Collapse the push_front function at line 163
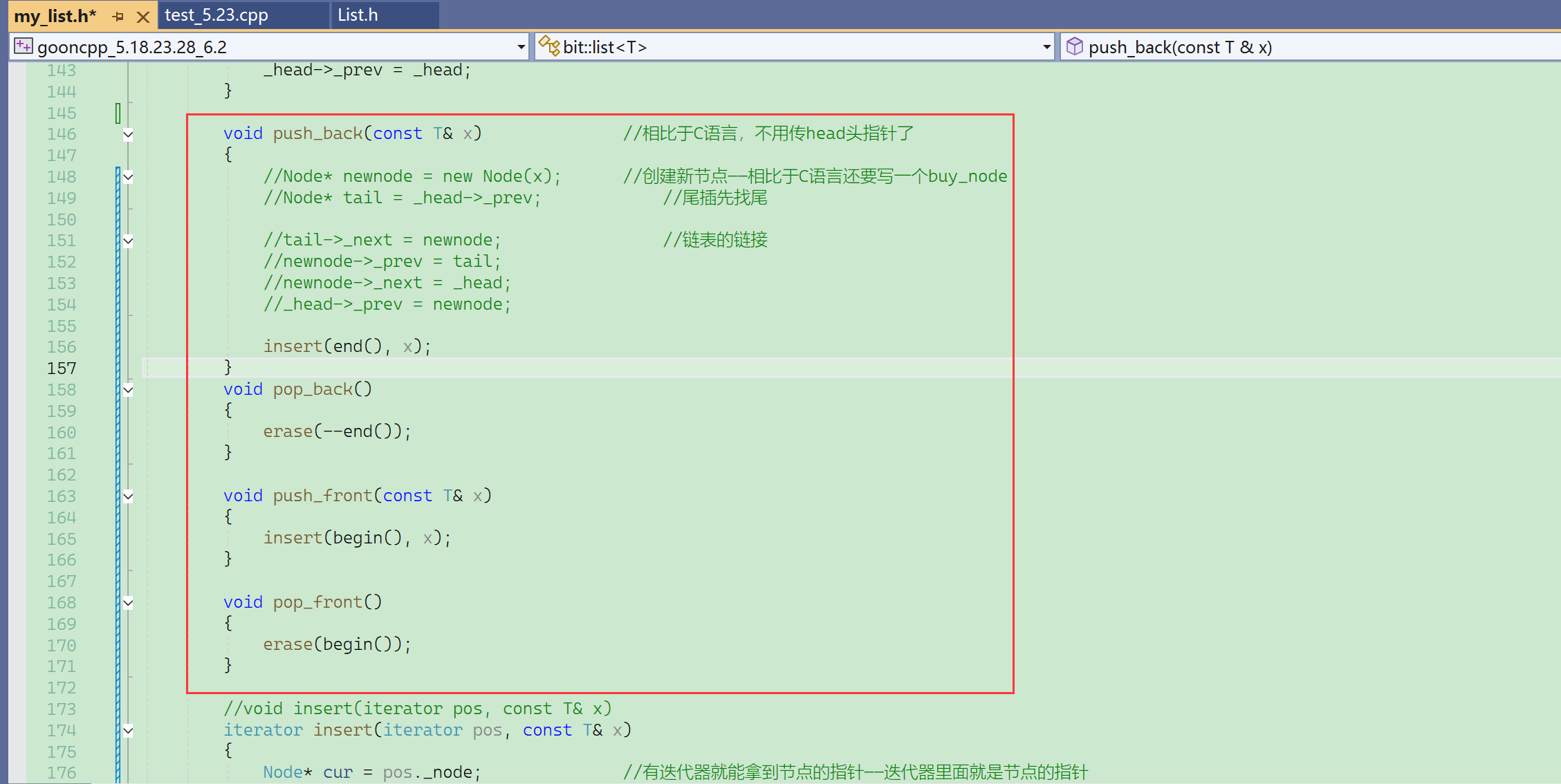This screenshot has width=1561, height=784. tap(128, 496)
